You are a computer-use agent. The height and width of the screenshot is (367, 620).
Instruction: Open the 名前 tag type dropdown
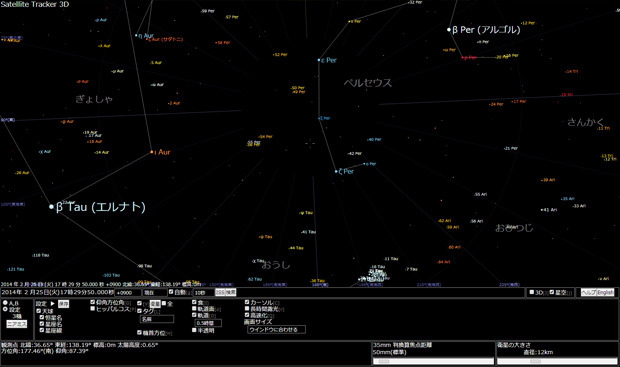tap(157, 319)
